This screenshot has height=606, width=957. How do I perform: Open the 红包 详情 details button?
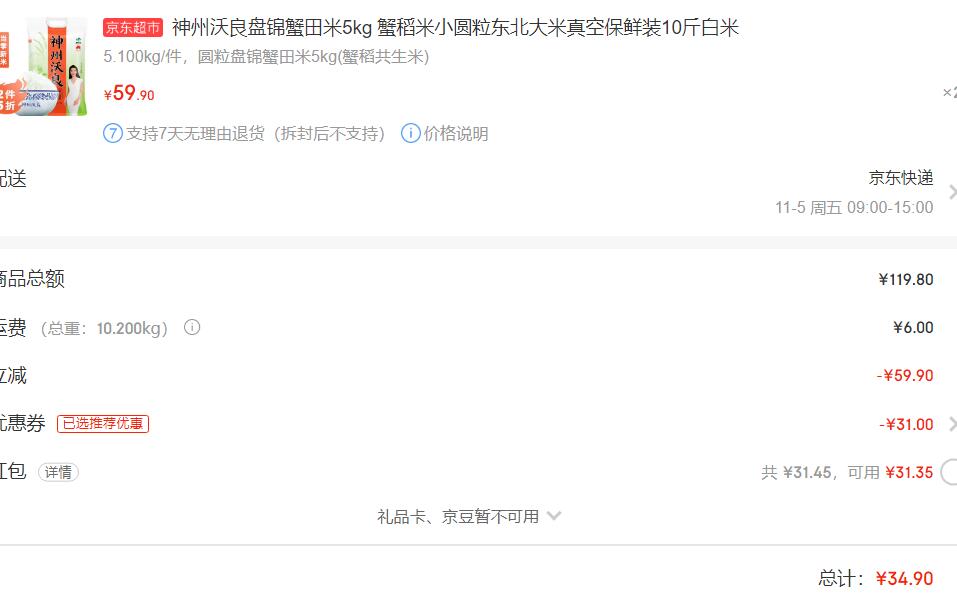click(x=59, y=472)
